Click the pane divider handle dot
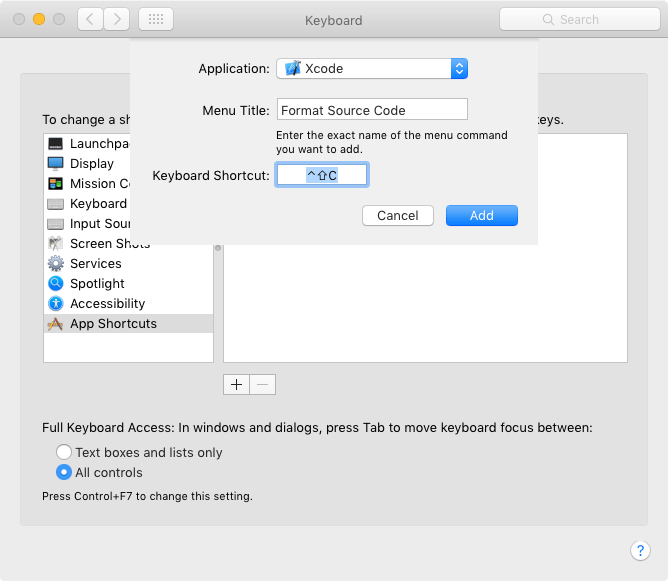668x581 pixels. tap(218, 248)
